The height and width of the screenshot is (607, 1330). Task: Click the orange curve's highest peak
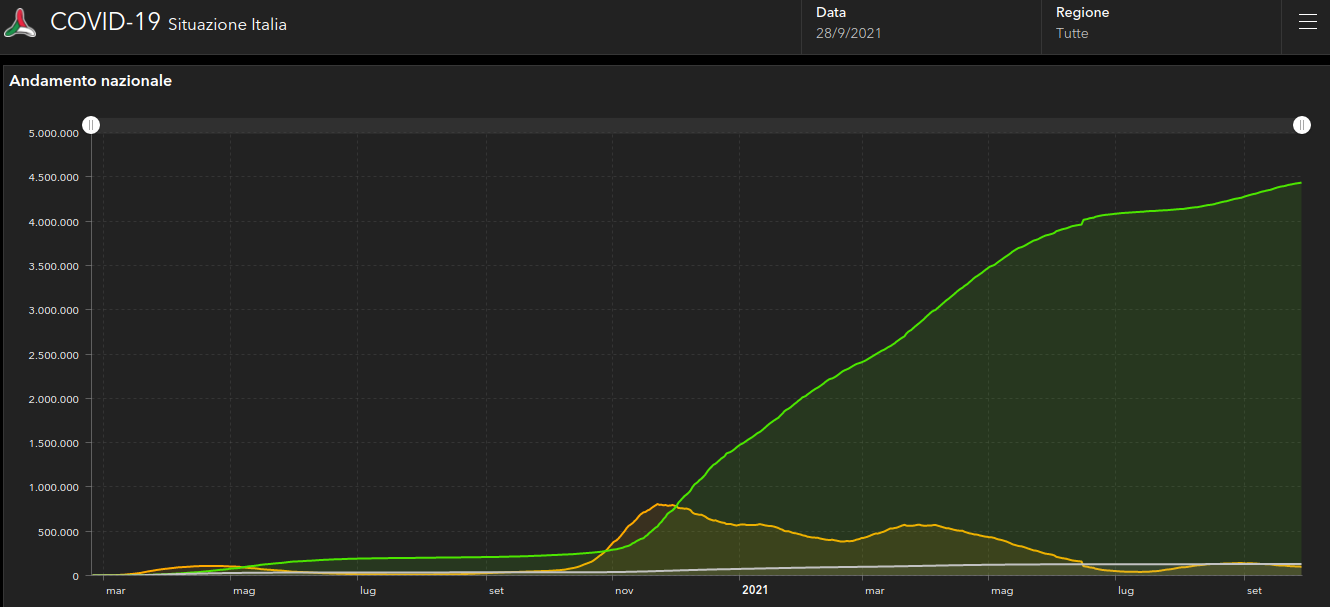click(x=658, y=504)
